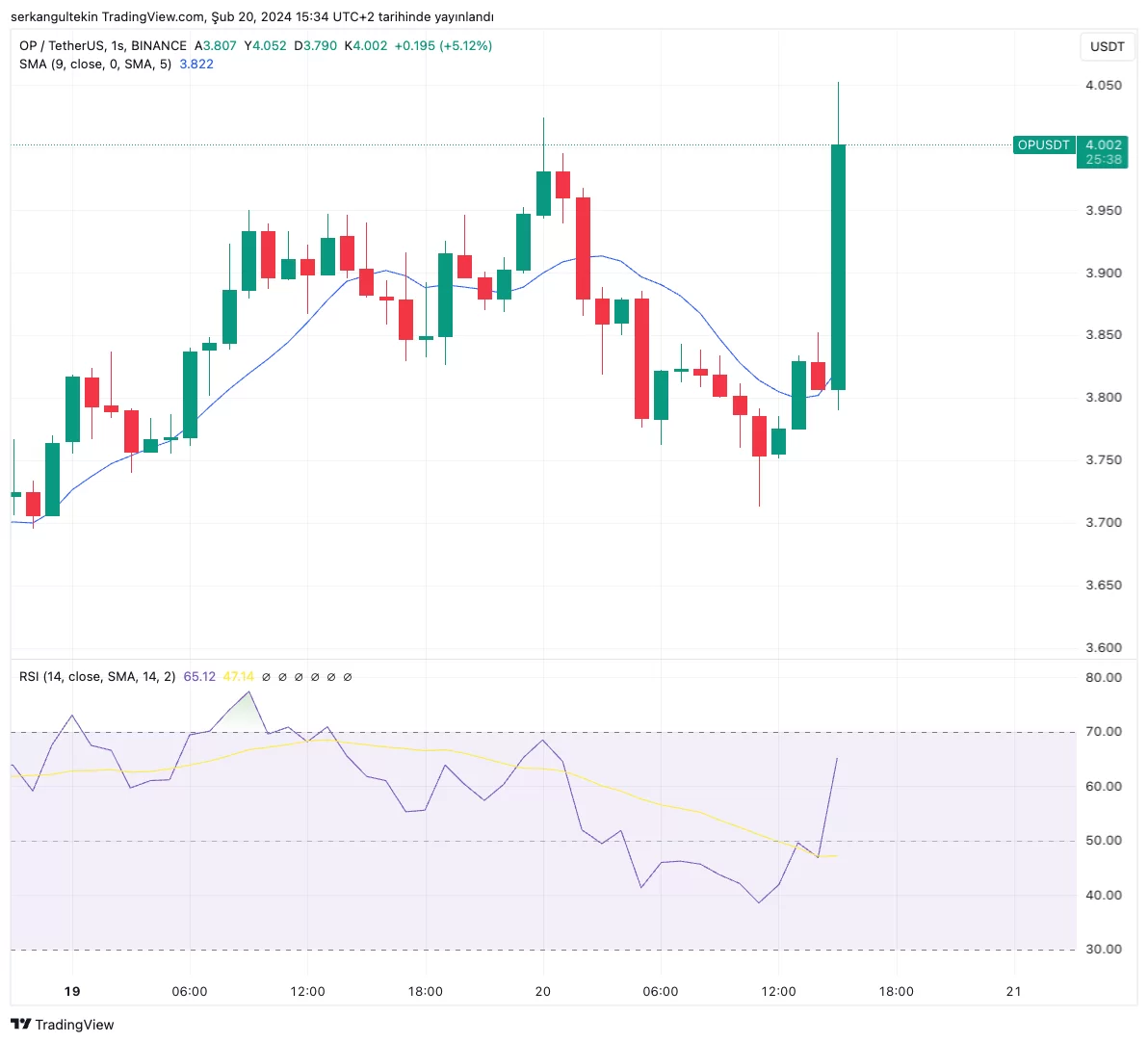1148x1043 pixels.
Task: Select the 4.002 current price label
Action: tap(1103, 145)
